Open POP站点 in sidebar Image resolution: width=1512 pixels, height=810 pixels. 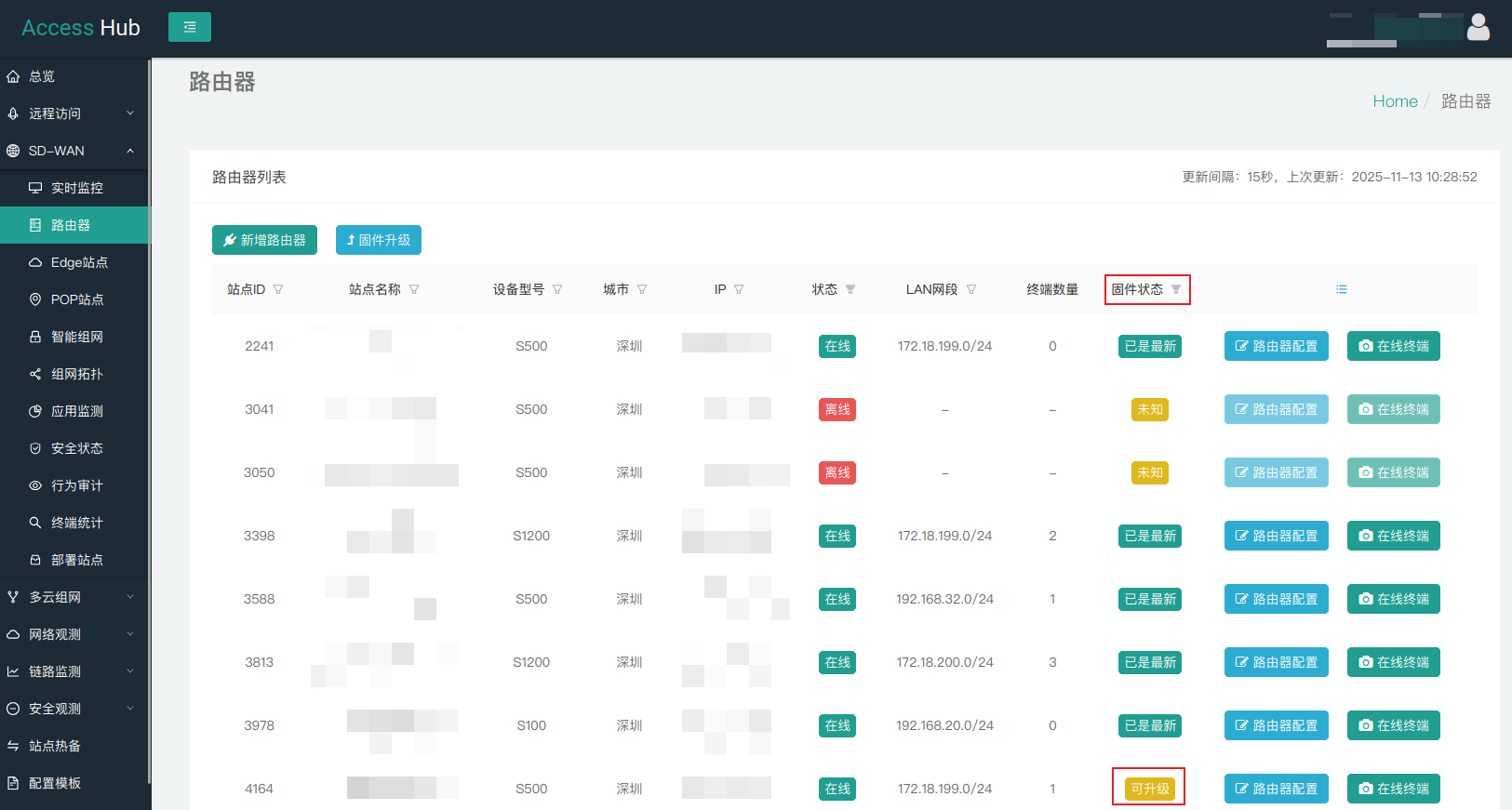pyautogui.click(x=74, y=299)
